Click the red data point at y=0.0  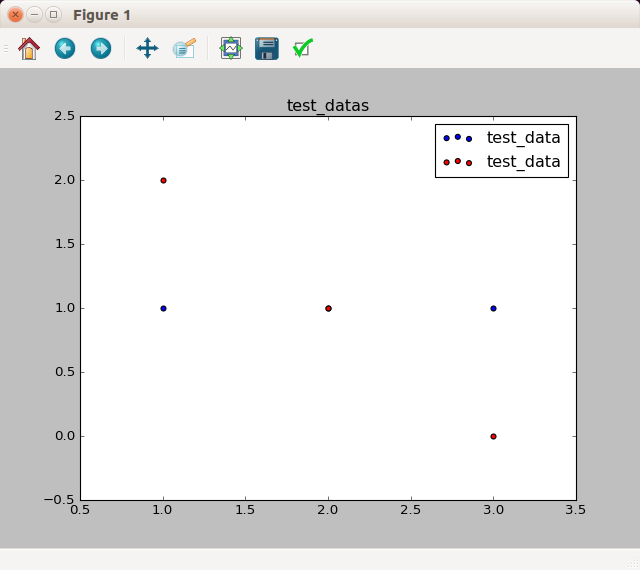(x=493, y=436)
